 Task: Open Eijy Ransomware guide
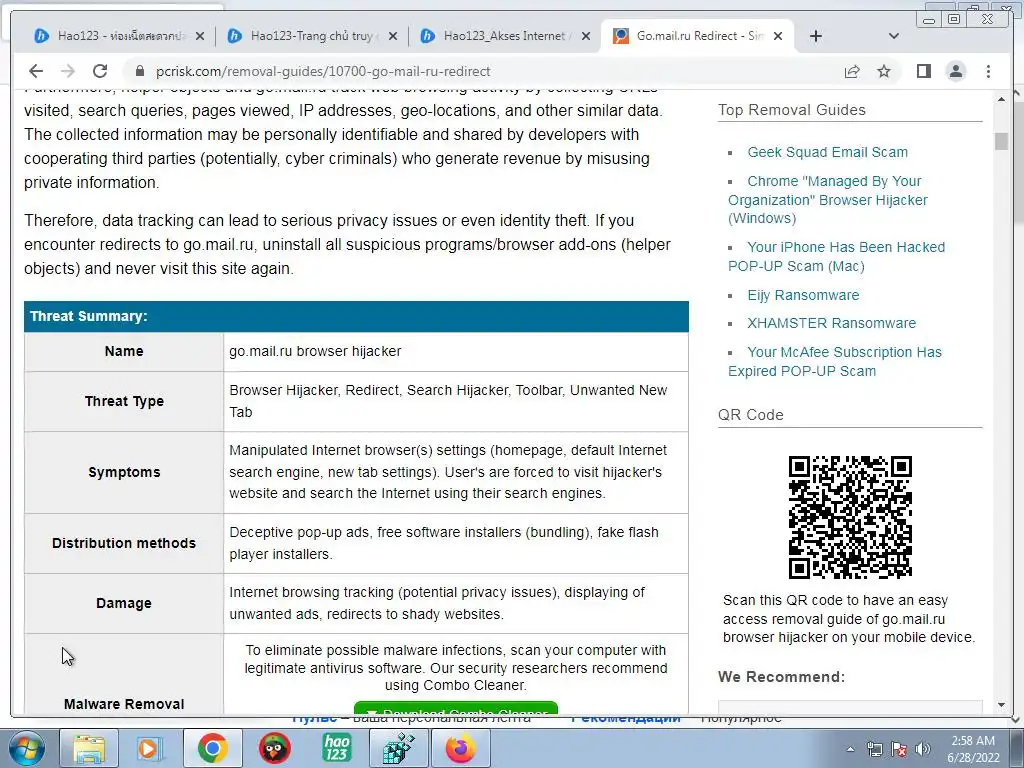click(803, 295)
